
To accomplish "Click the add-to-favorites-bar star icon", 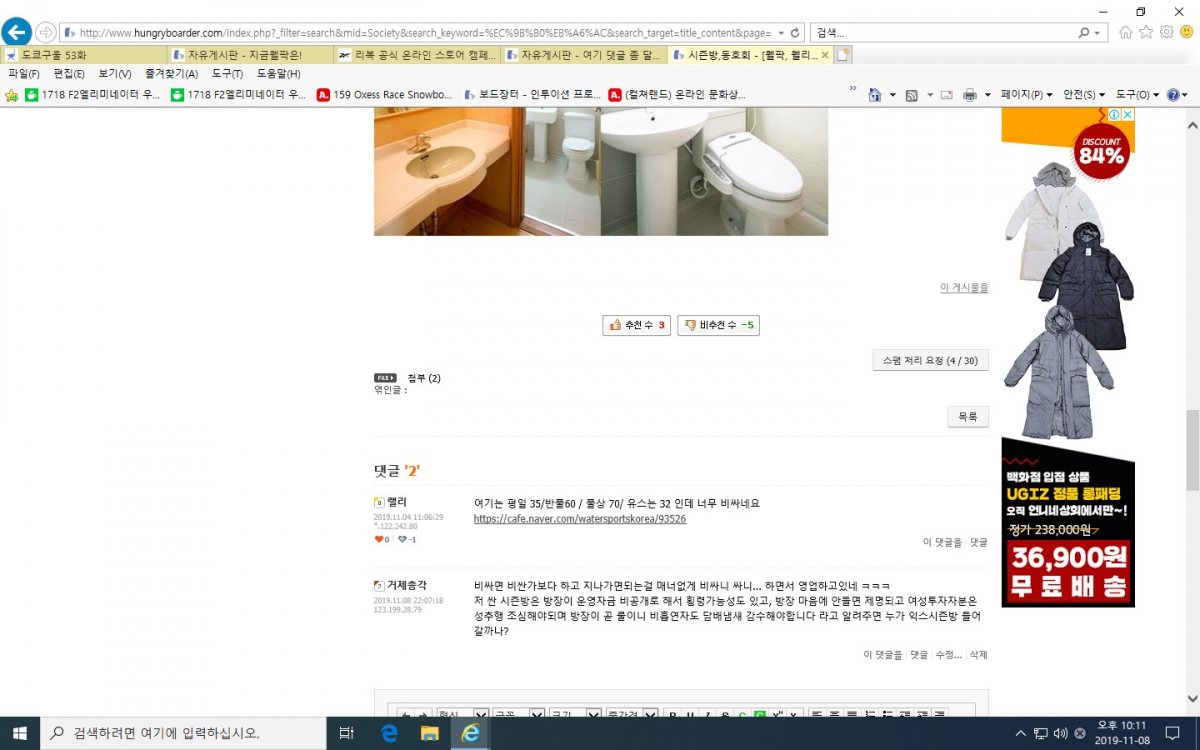I will point(12,95).
